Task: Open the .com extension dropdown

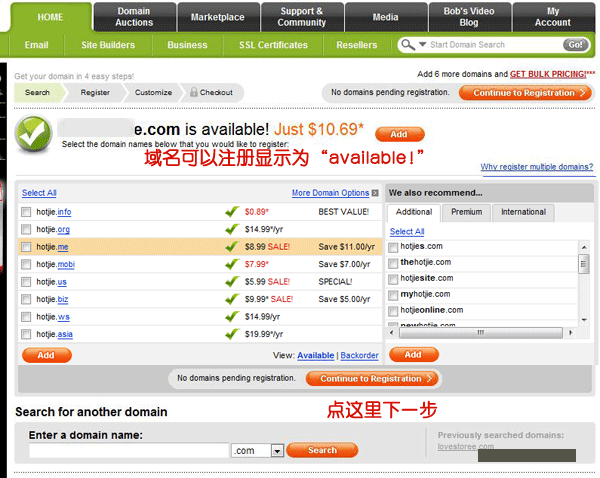Action: 277,451
